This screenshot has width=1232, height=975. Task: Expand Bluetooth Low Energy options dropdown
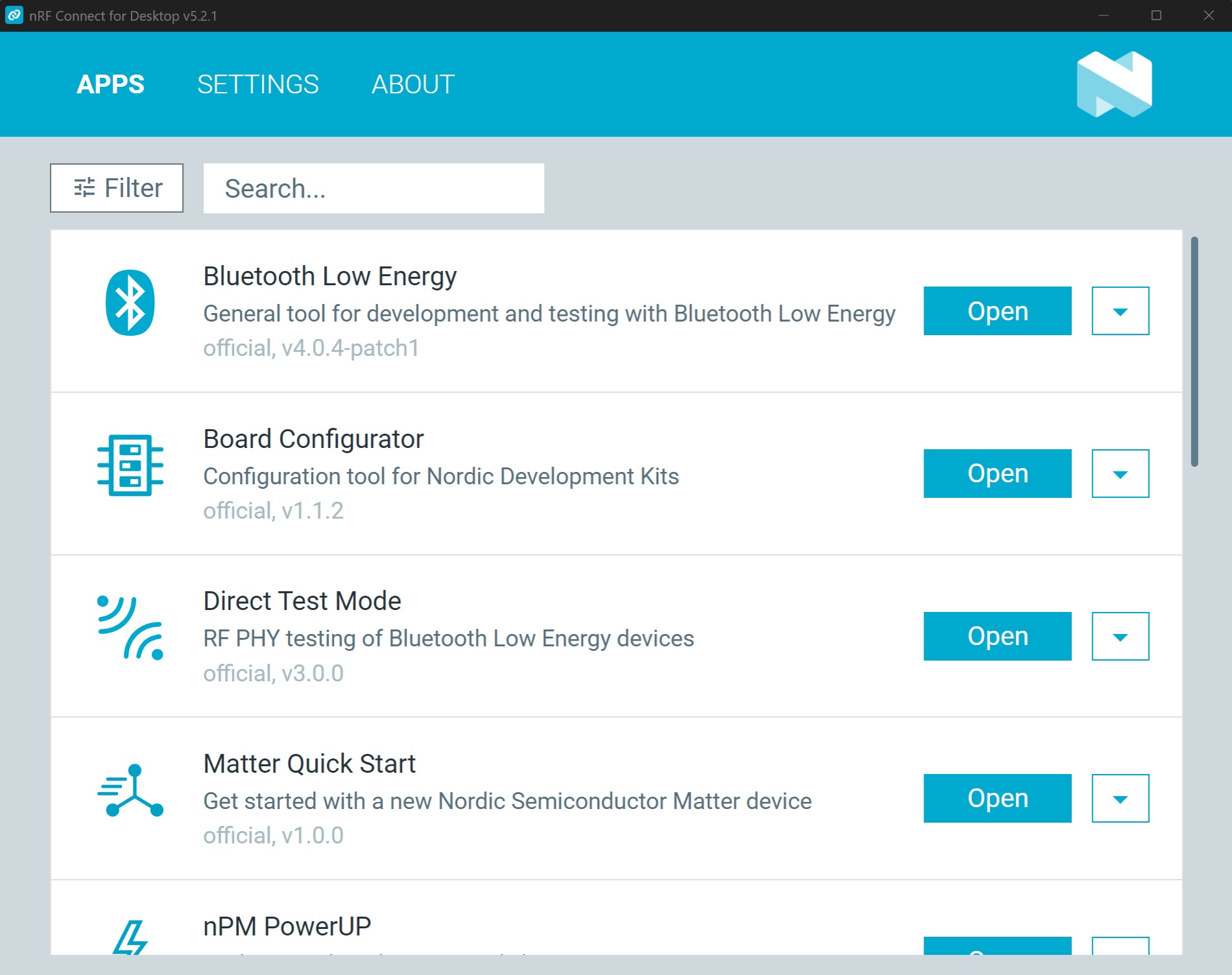[x=1120, y=311]
